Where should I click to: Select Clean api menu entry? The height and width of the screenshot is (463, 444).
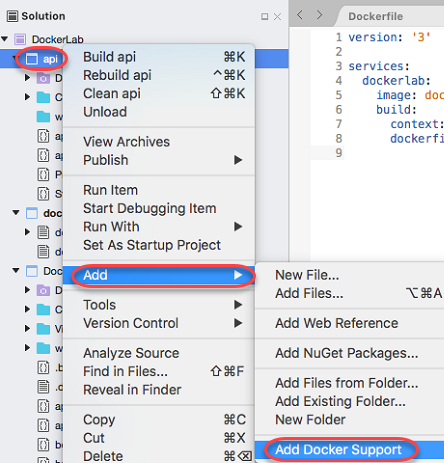tap(159, 94)
